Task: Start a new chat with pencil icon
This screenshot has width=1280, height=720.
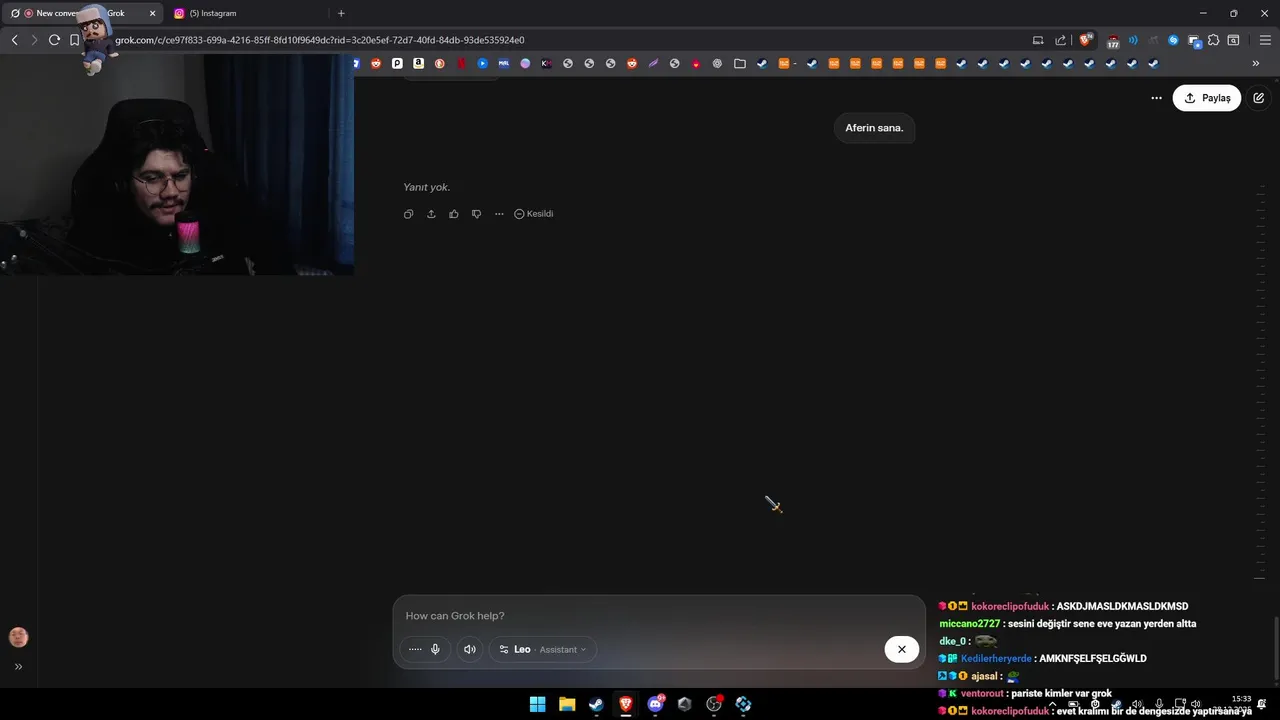Action: tap(1259, 98)
